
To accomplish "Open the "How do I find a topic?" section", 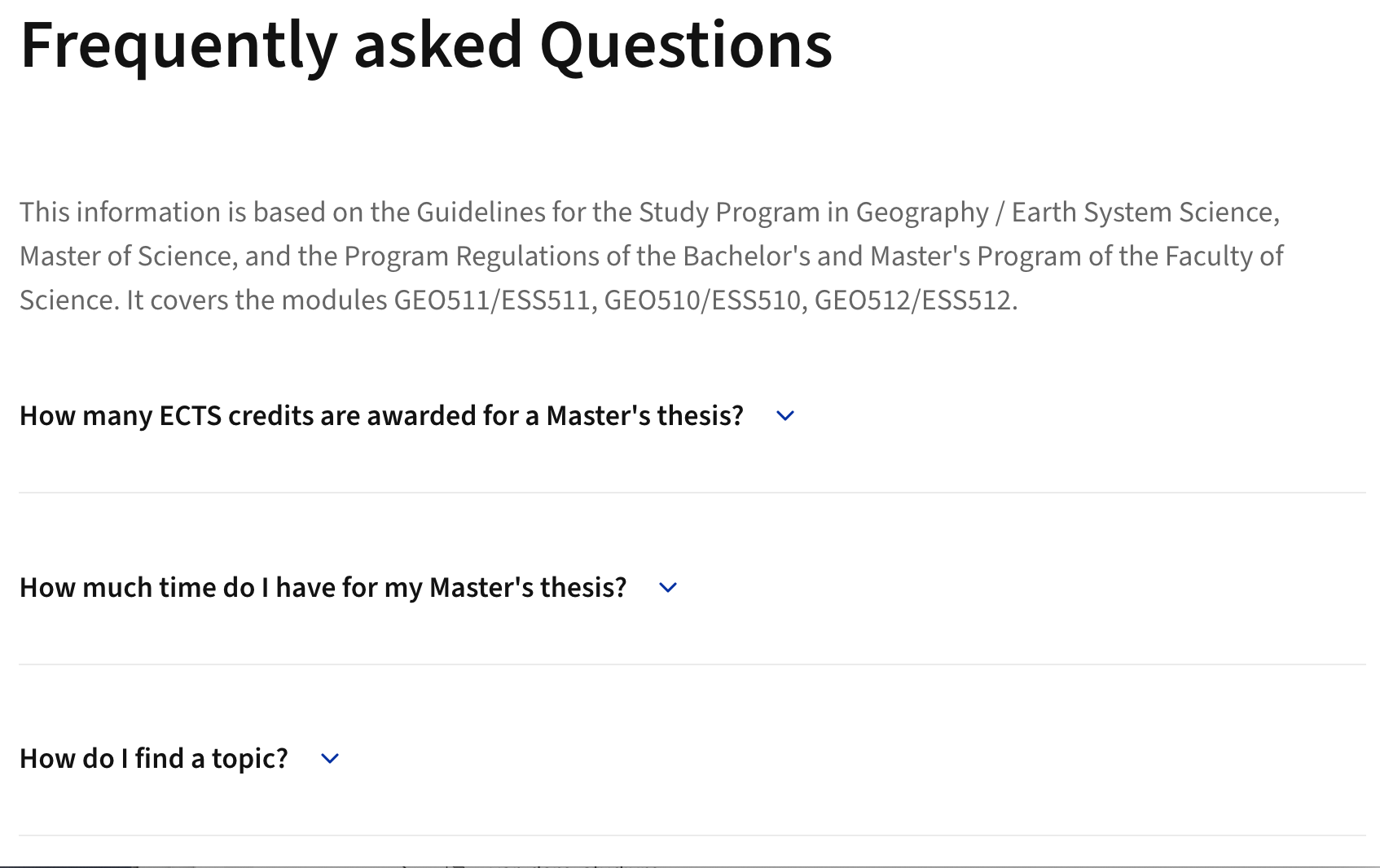I will coord(154,759).
